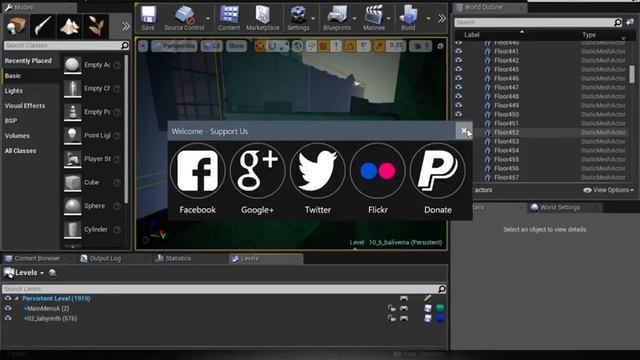Toggle visibility eye for Floor449
The image size is (640, 360).
[x=459, y=105]
